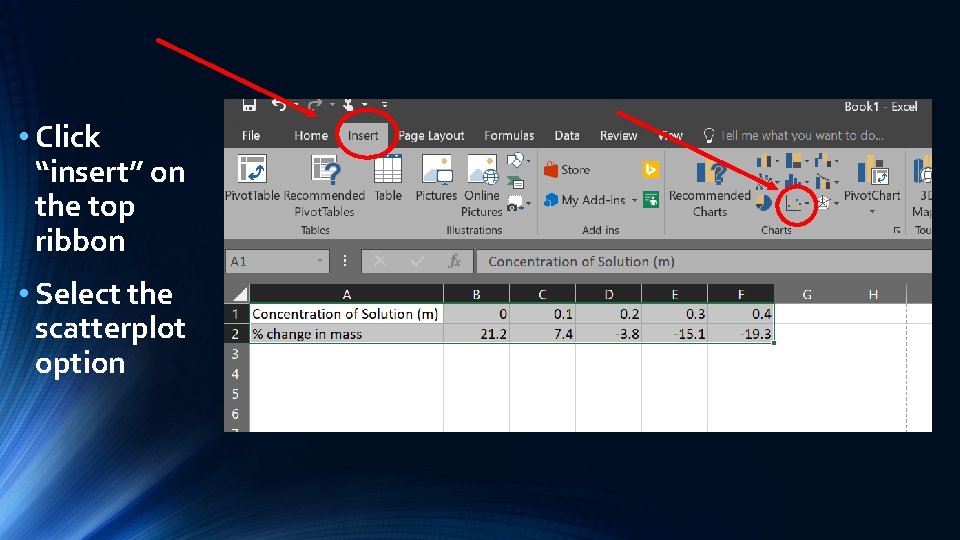The height and width of the screenshot is (540, 960).
Task: Select the Insert ribbon tab
Action: (363, 135)
